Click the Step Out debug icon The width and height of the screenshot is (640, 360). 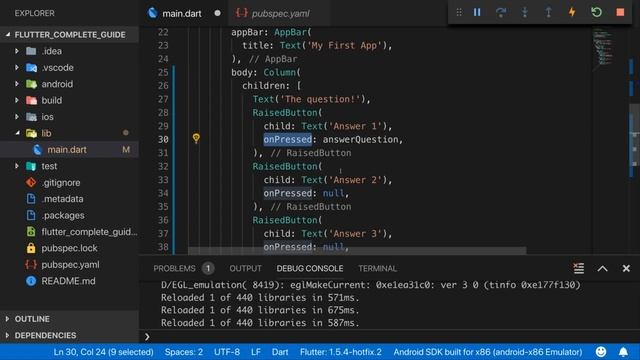[548, 13]
